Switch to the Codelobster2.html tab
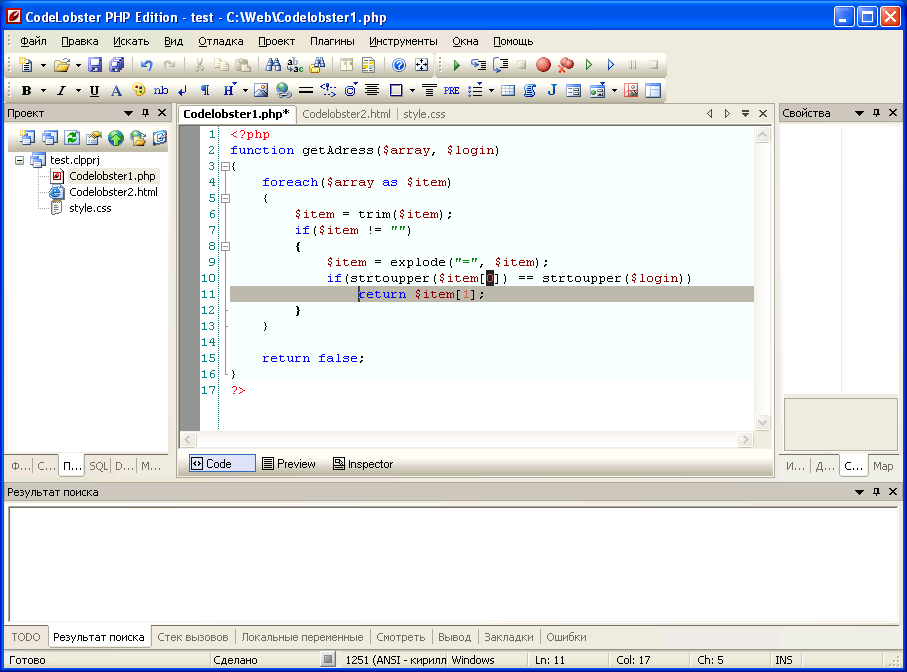 click(346, 115)
